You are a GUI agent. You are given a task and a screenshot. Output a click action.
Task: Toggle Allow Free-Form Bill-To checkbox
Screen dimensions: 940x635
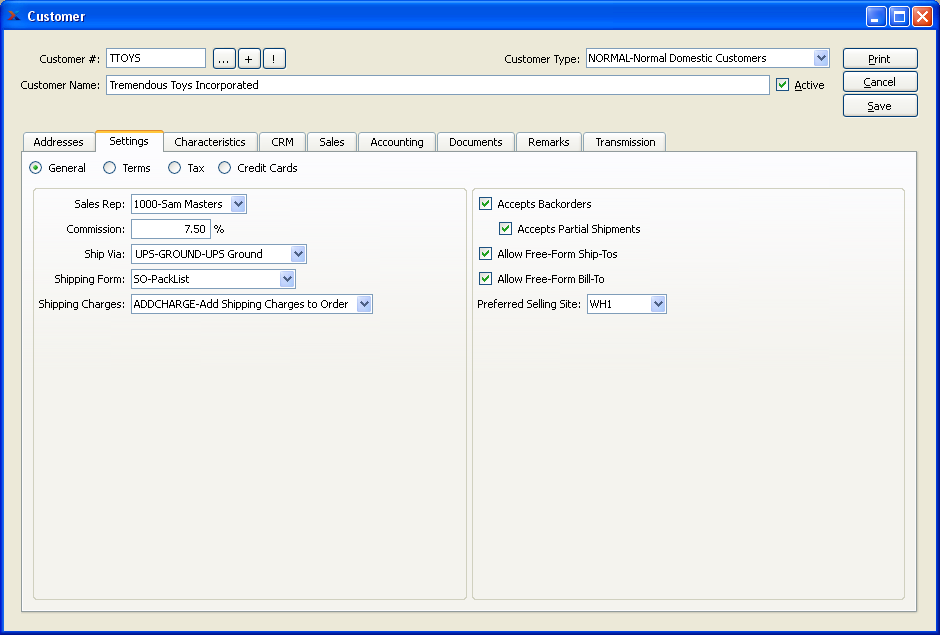(486, 279)
